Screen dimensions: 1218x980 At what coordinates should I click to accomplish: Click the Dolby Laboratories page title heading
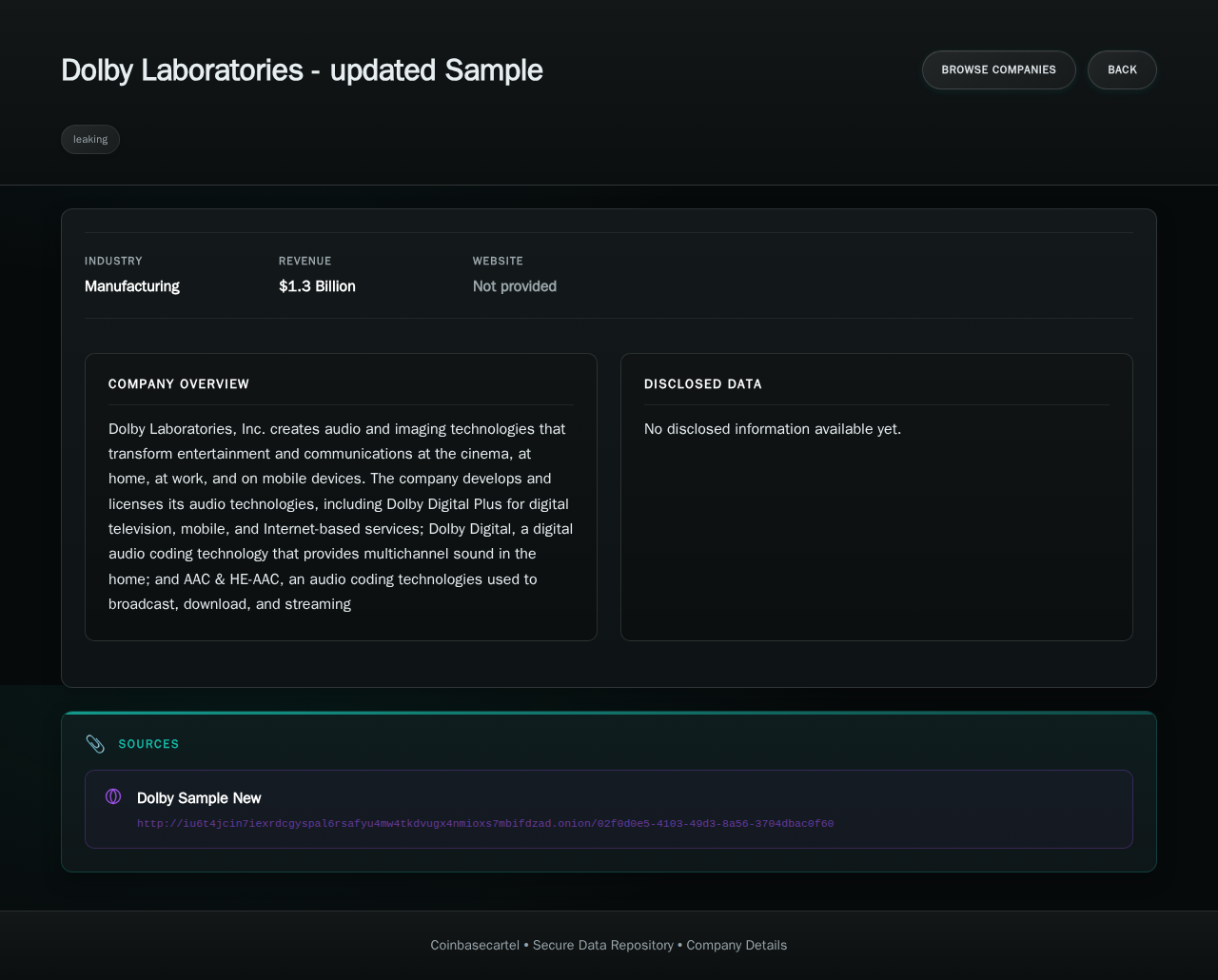click(x=302, y=70)
